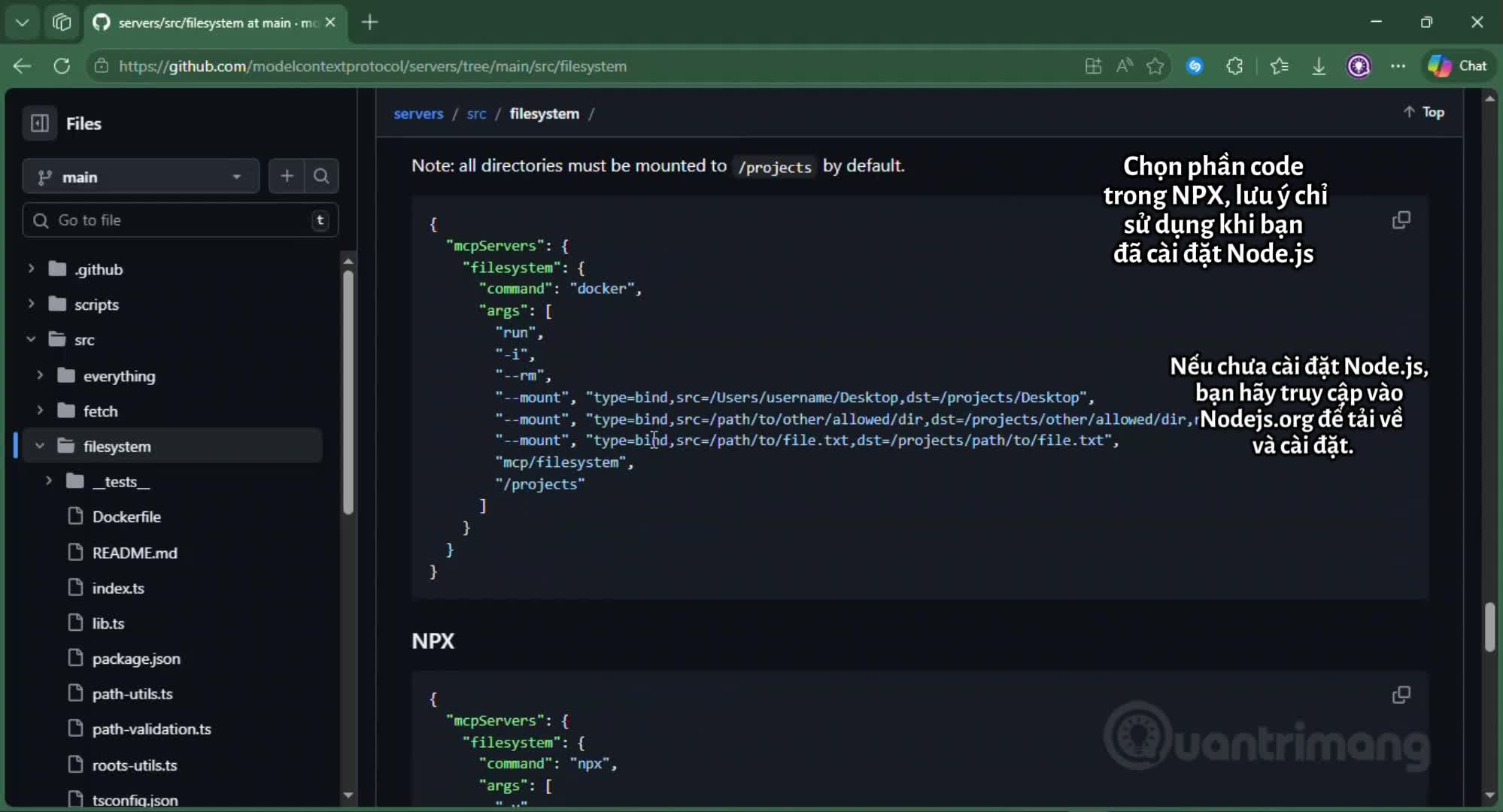Open README.md in file tree
Screen dimensions: 1503x812
coord(135,553)
